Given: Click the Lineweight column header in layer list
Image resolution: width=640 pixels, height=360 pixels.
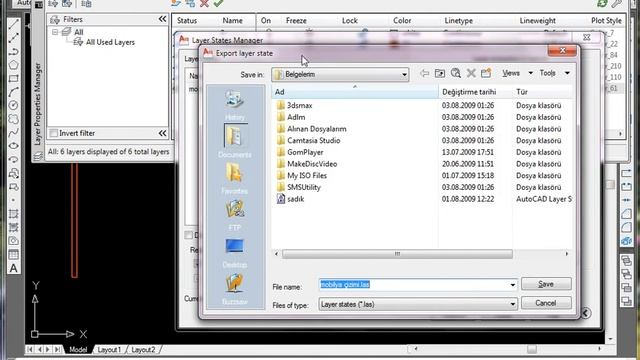Looking at the screenshot, I should (538, 20).
